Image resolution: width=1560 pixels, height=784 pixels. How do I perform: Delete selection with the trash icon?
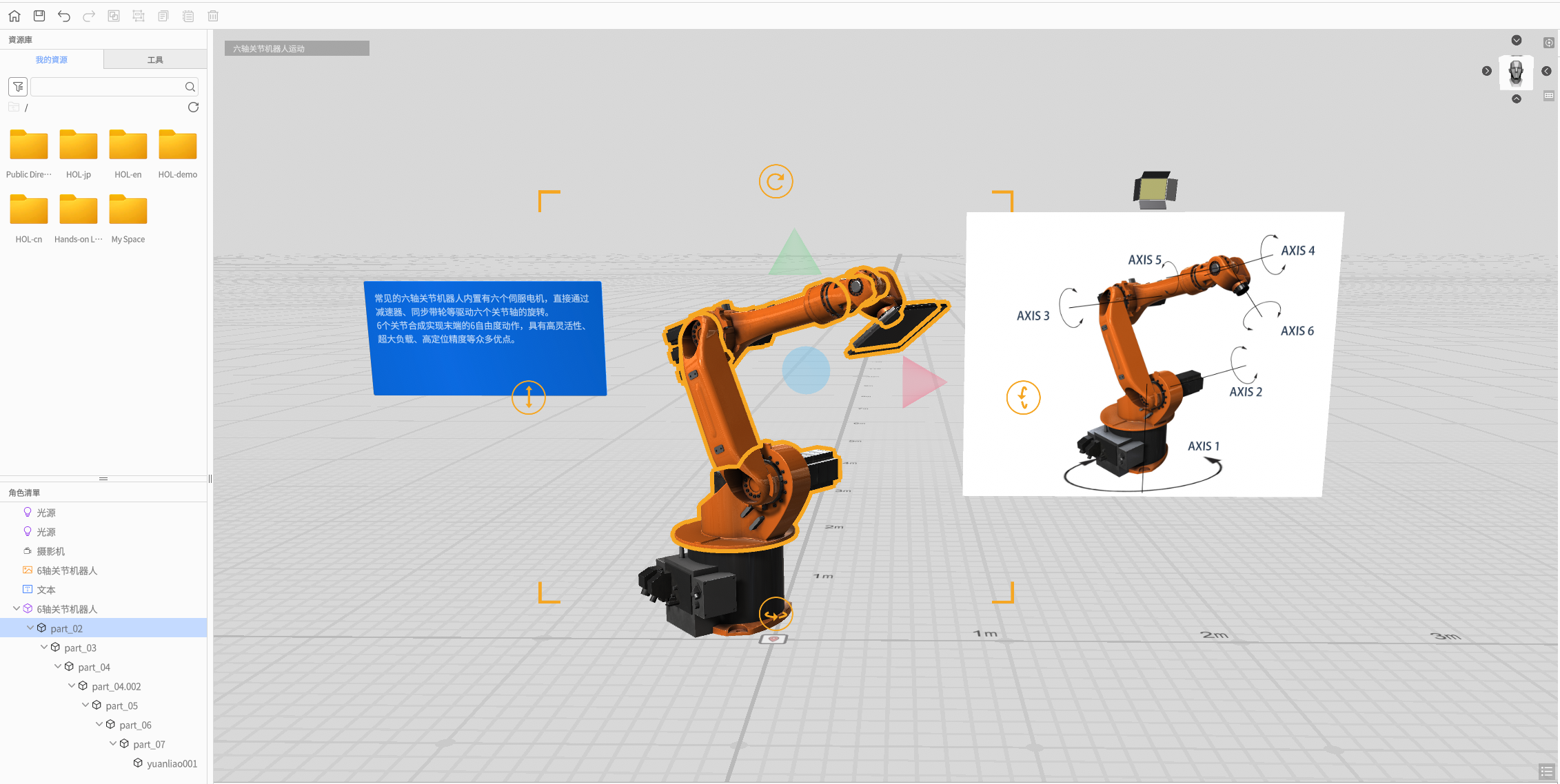213,15
